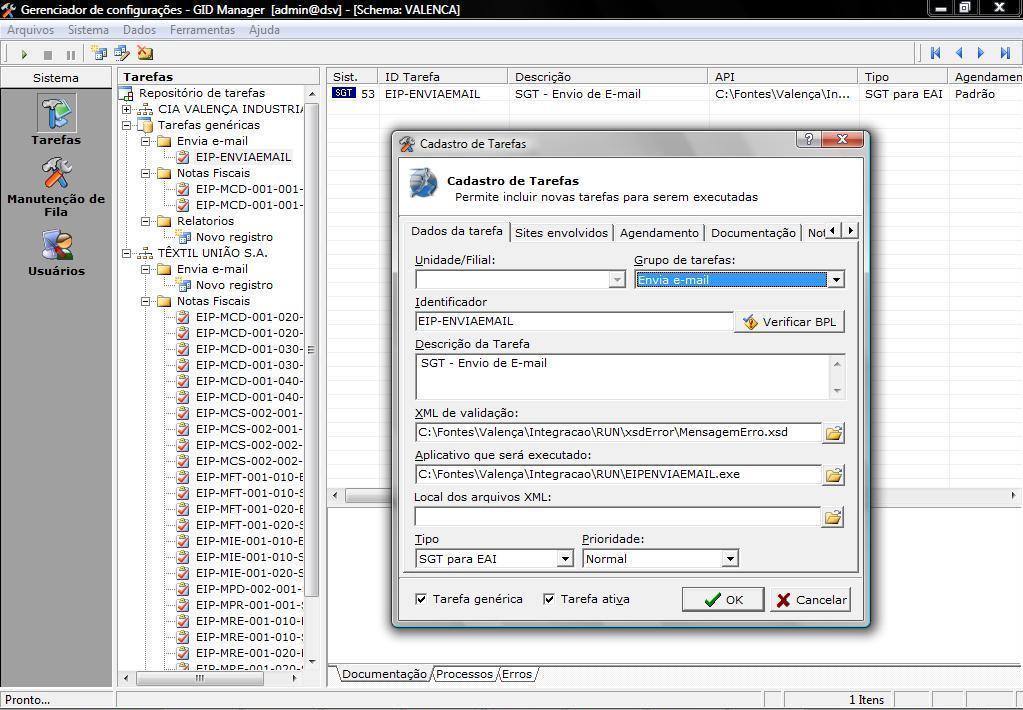Open the Prioridade dropdown list
Screen dimensions: 1023x710
730,559
